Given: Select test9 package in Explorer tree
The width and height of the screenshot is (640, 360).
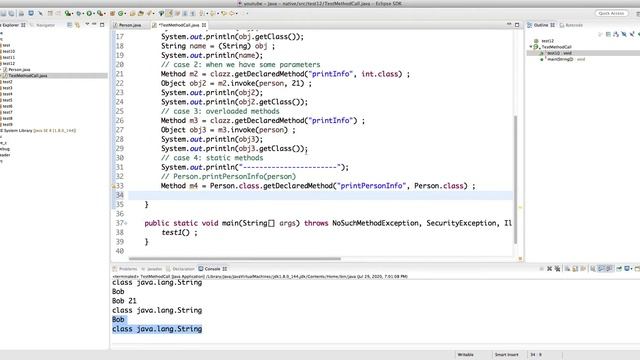Looking at the screenshot, I should 7,124.
